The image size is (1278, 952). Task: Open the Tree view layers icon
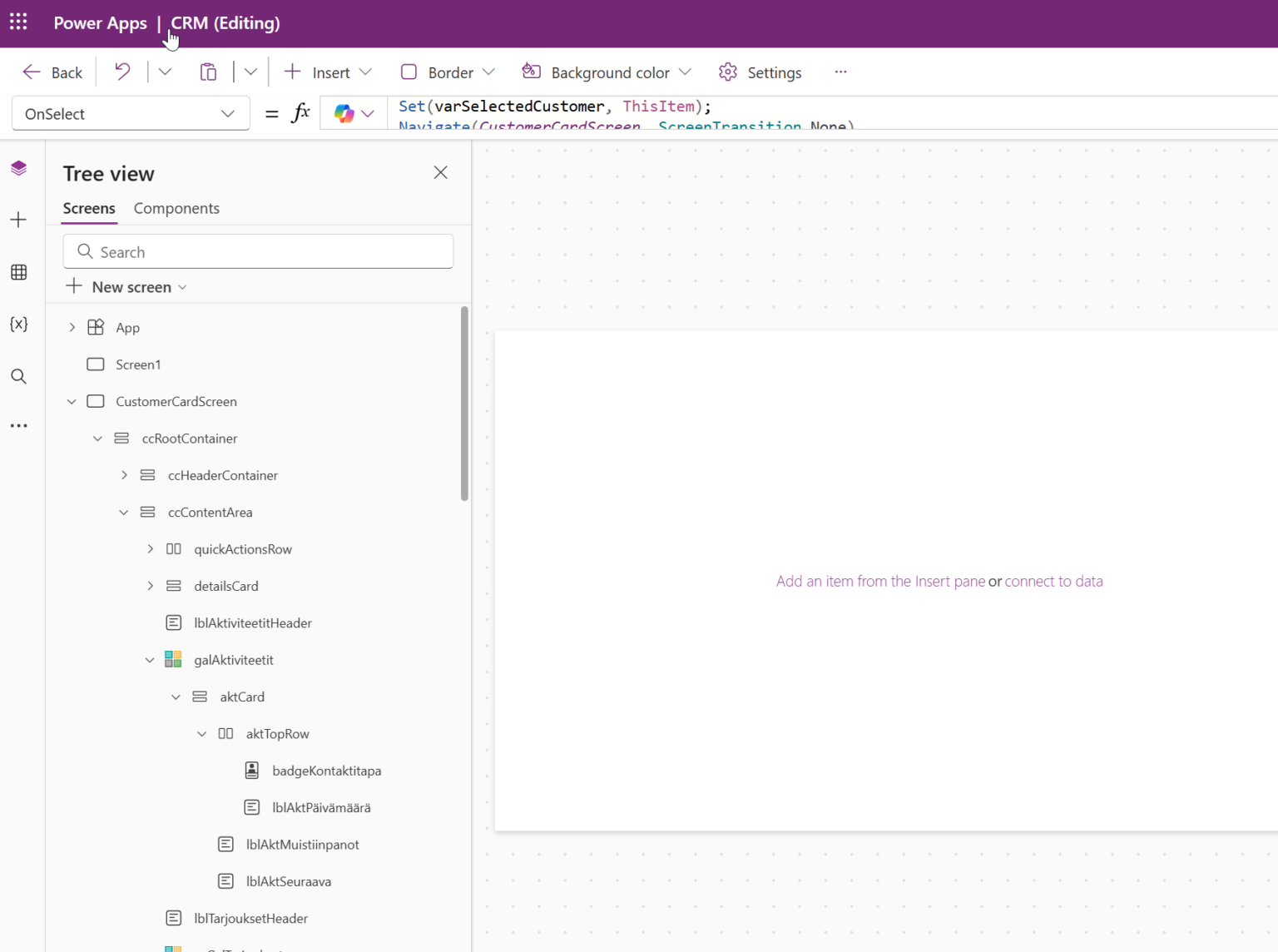(x=19, y=168)
